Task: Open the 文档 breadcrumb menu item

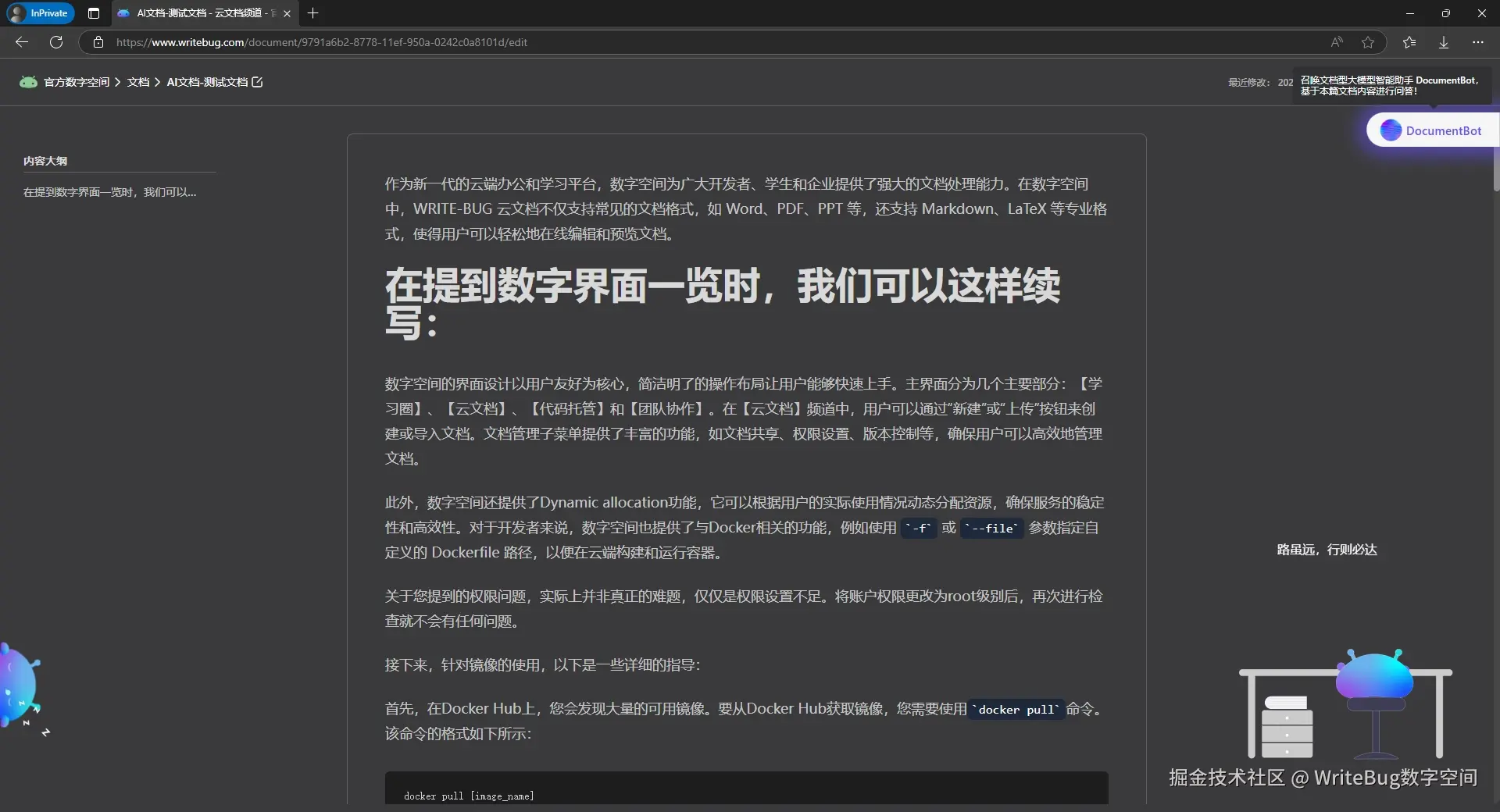Action: 138,82
